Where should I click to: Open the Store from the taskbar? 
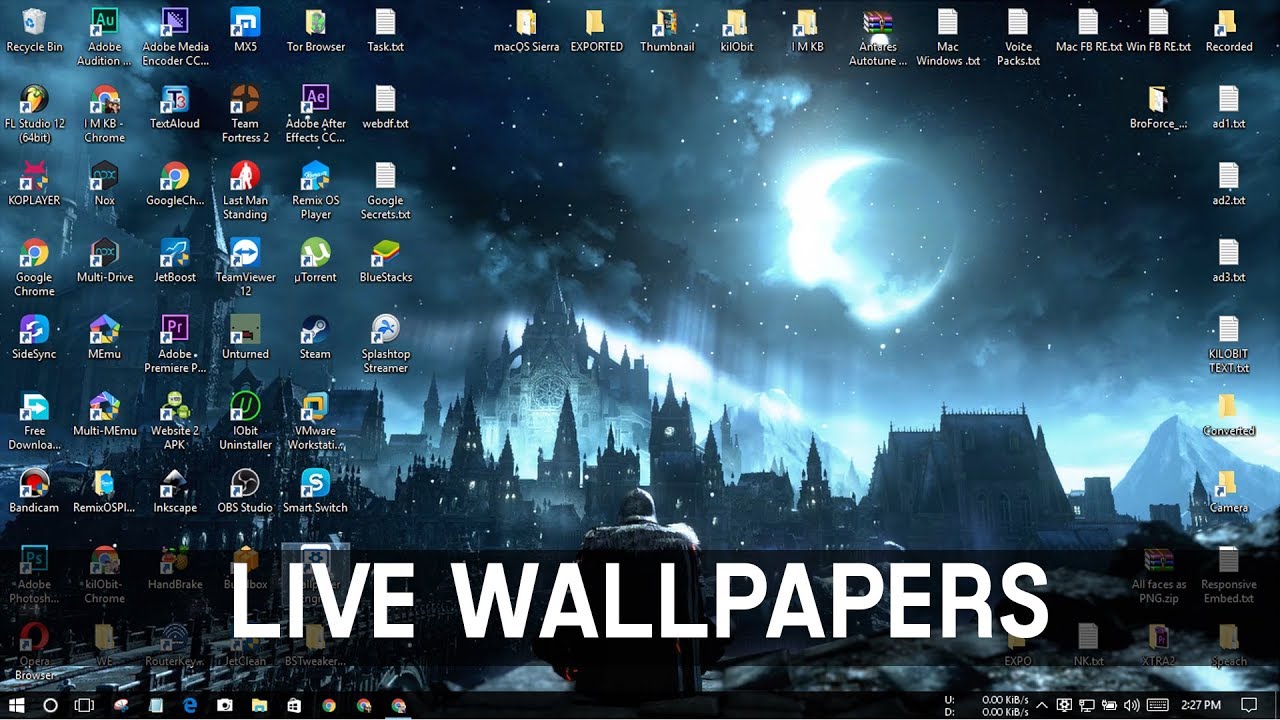pos(294,705)
